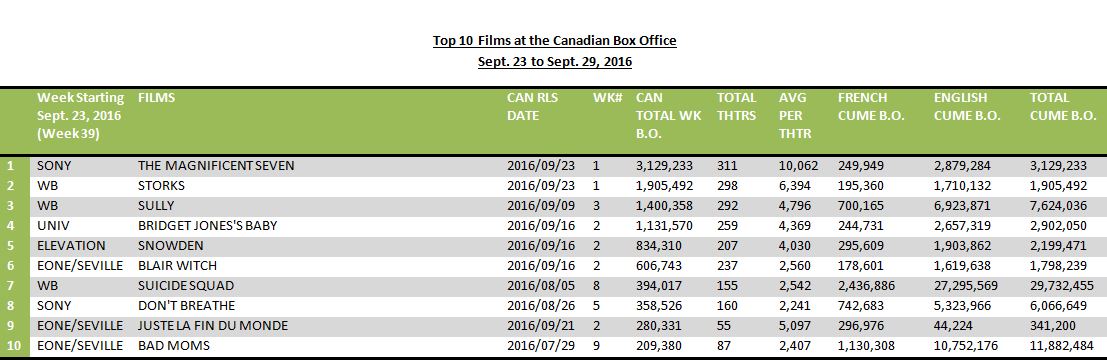Select the SULLY row film name

(x=156, y=206)
